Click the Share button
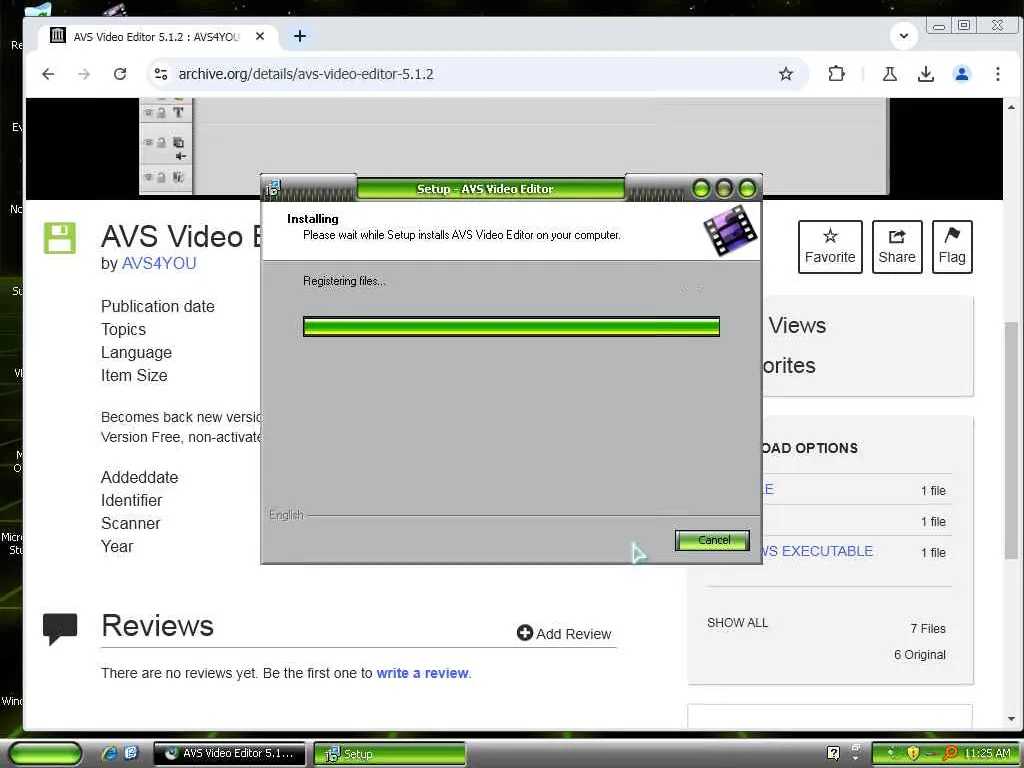The height and width of the screenshot is (768, 1024). point(897,247)
